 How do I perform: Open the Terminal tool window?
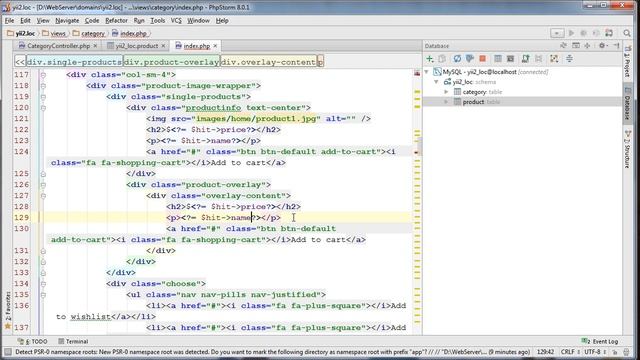tap(73, 341)
